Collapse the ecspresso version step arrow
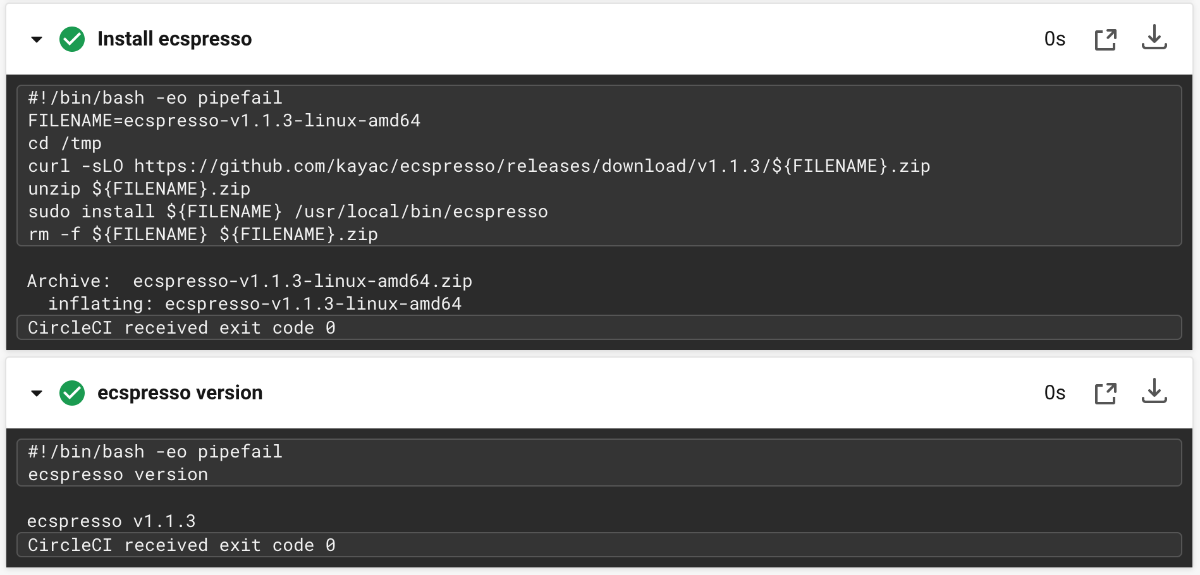Image resolution: width=1200 pixels, height=575 pixels. tap(37, 394)
